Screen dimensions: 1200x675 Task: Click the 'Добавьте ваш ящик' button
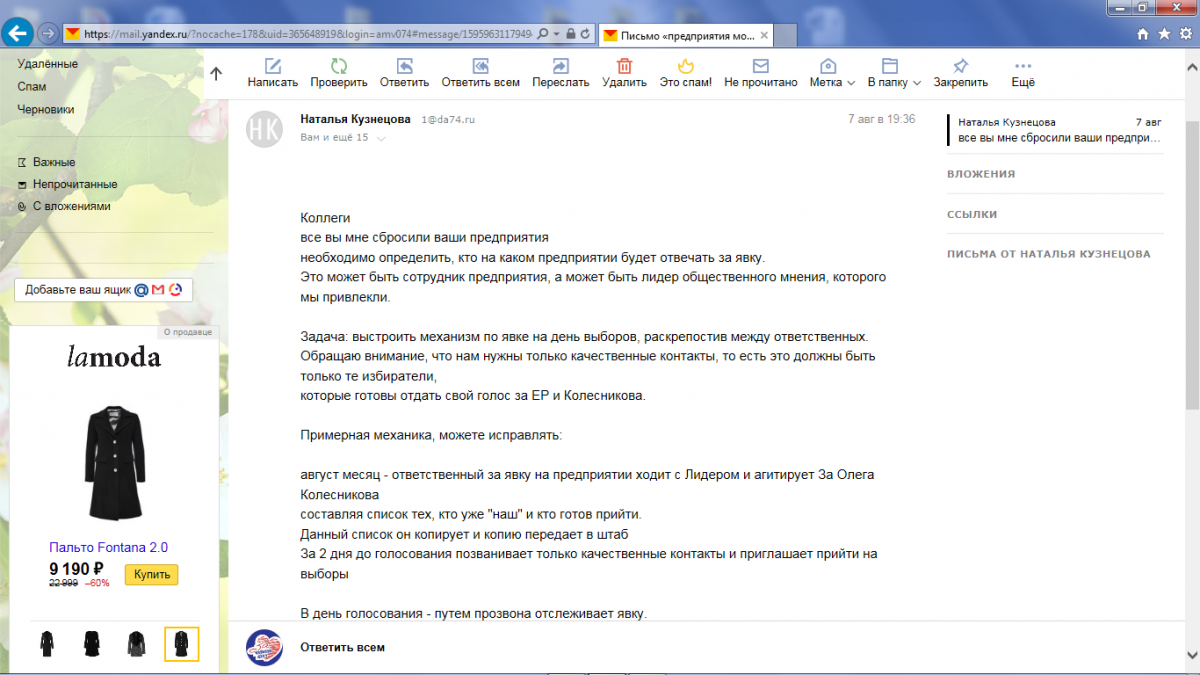(104, 290)
